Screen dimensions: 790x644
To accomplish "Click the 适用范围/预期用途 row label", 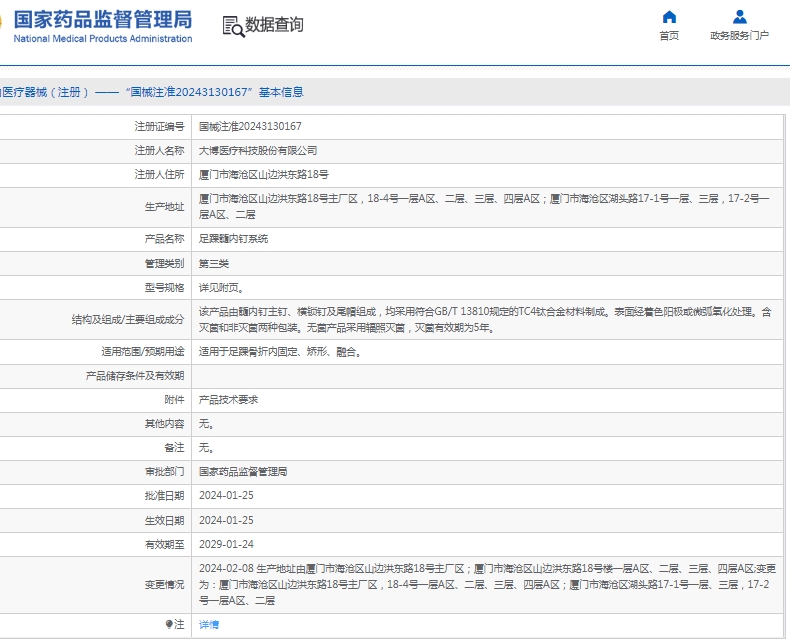I will tap(143, 352).
